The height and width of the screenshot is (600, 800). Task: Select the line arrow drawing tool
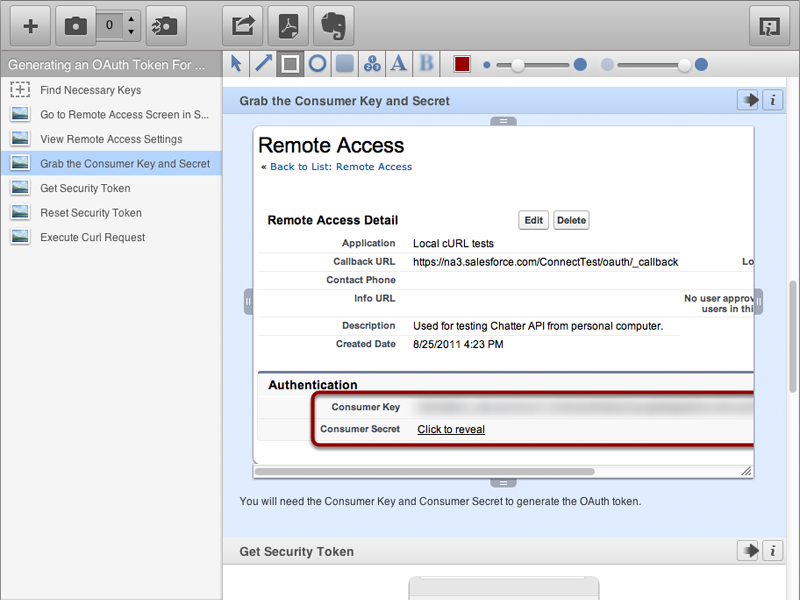[263, 64]
